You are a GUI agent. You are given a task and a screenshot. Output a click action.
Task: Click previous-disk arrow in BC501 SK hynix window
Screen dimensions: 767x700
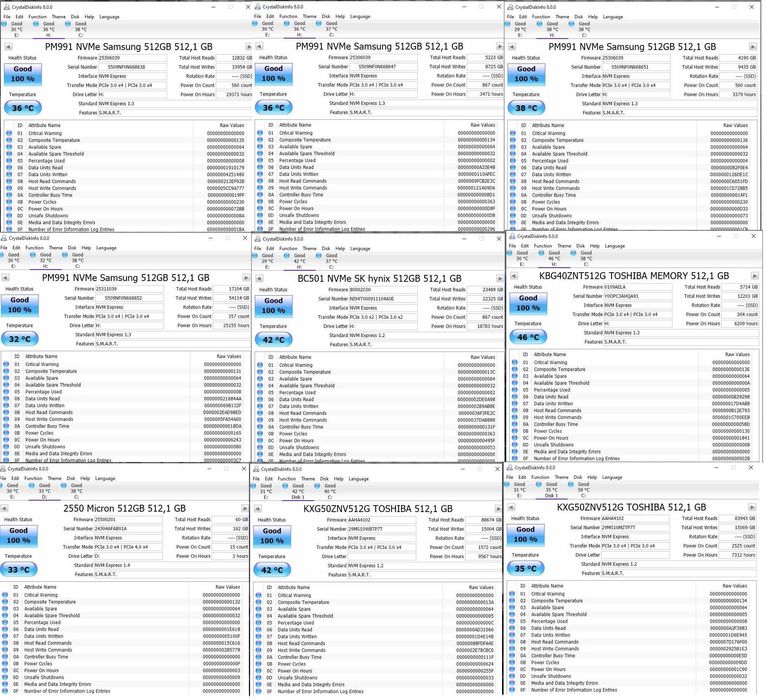click(259, 278)
